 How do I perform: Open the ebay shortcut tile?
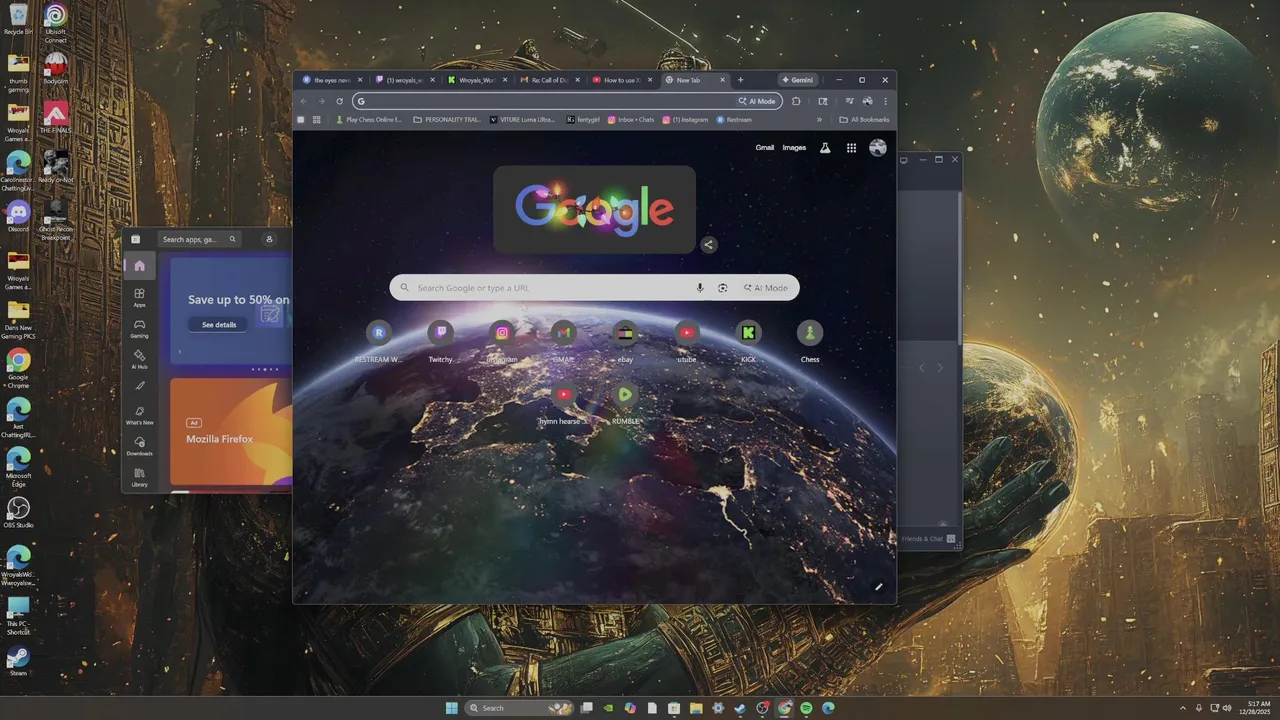[x=625, y=341]
